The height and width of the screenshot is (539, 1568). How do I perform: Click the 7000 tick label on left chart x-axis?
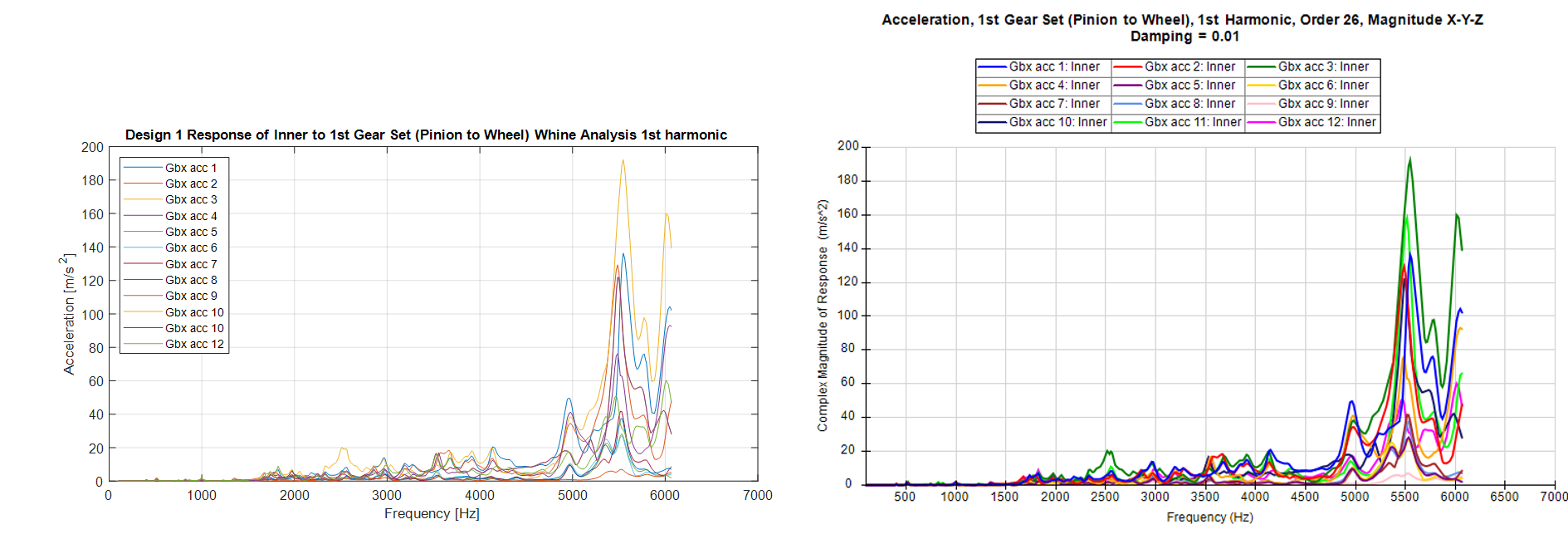757,495
